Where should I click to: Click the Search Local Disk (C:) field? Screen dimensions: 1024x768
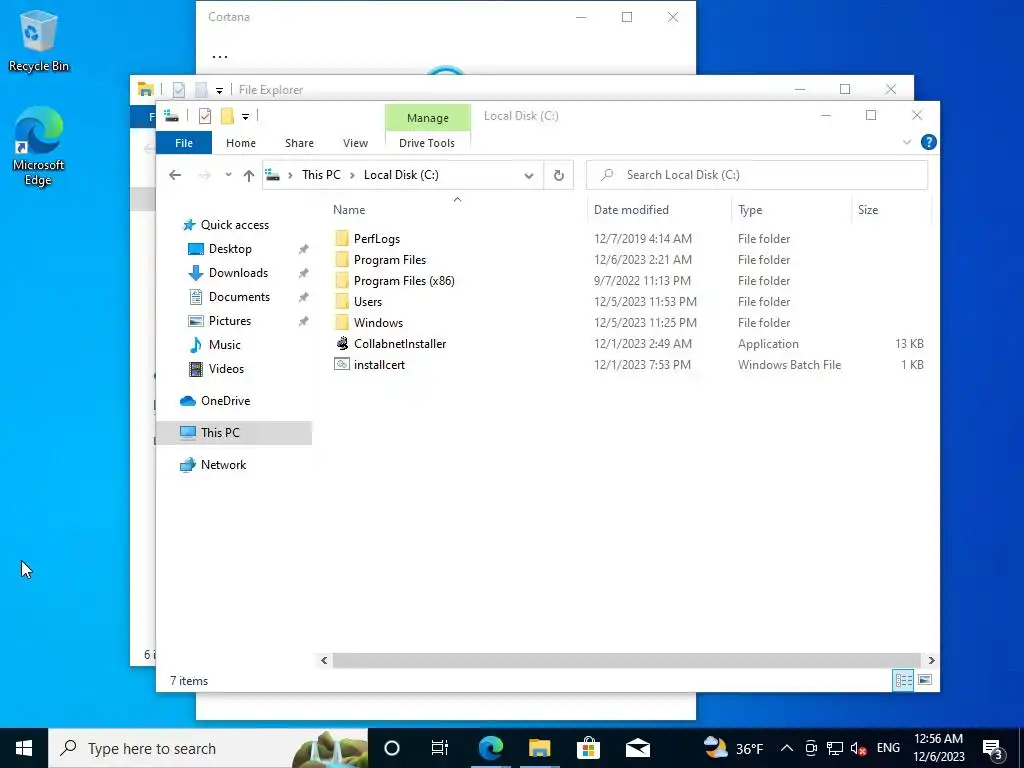point(757,175)
